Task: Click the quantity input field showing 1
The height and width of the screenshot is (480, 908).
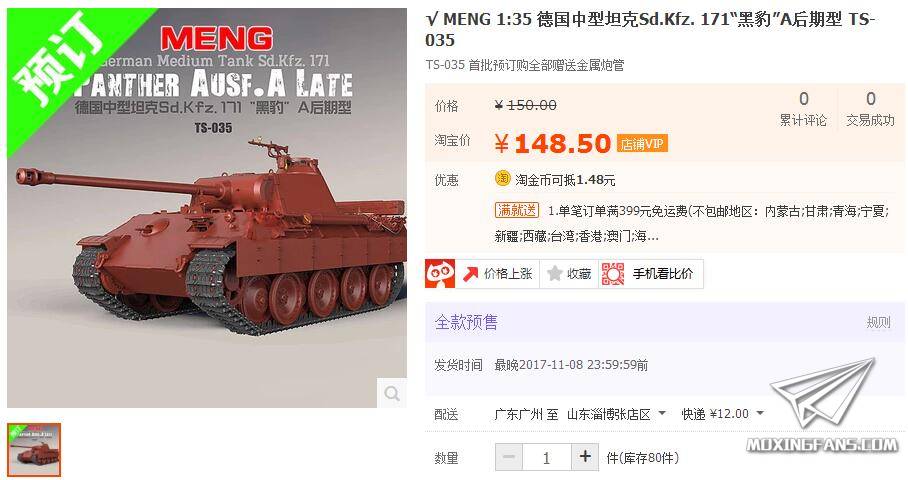Action: 547,457
